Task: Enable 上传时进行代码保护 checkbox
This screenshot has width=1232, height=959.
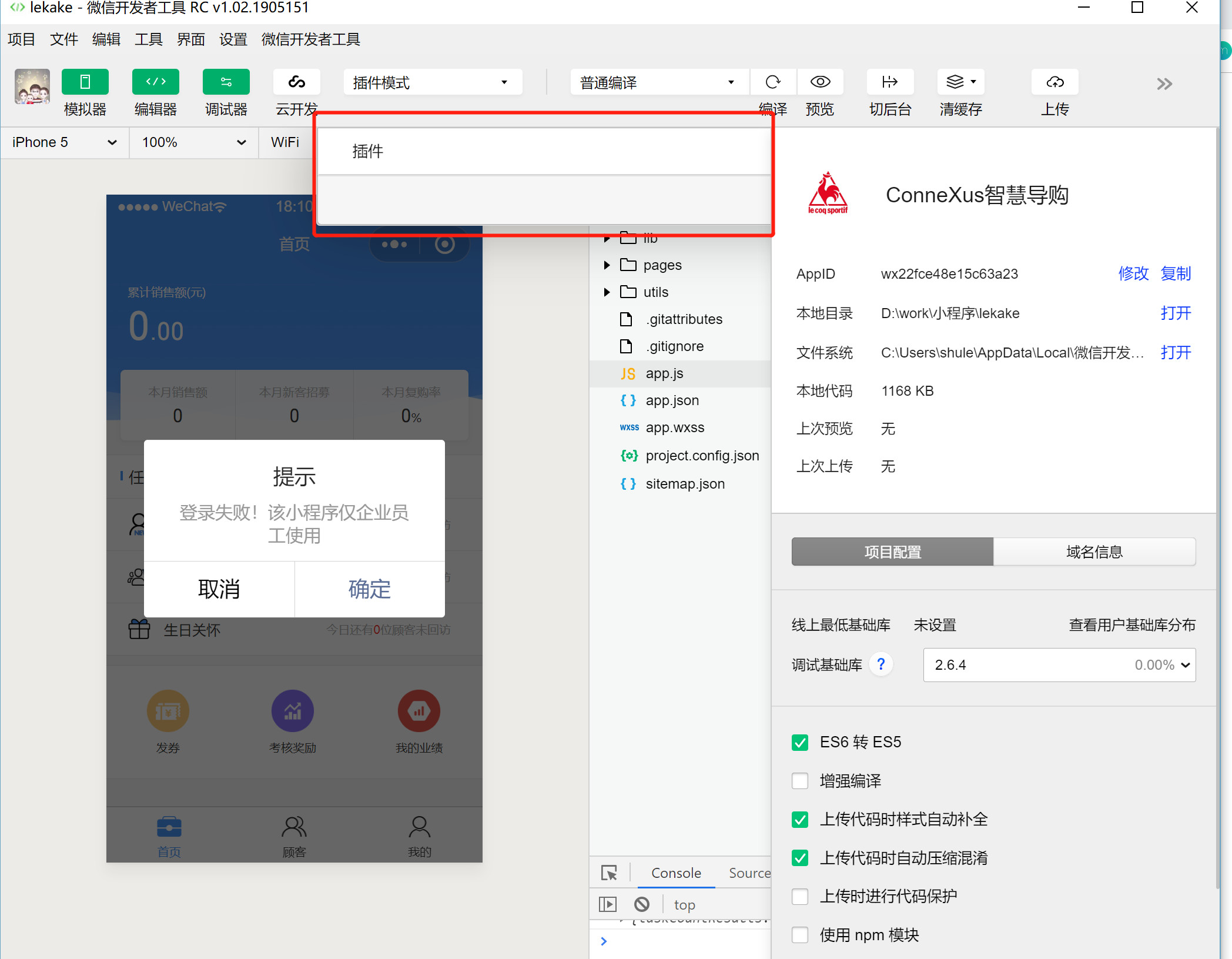Action: (x=800, y=896)
